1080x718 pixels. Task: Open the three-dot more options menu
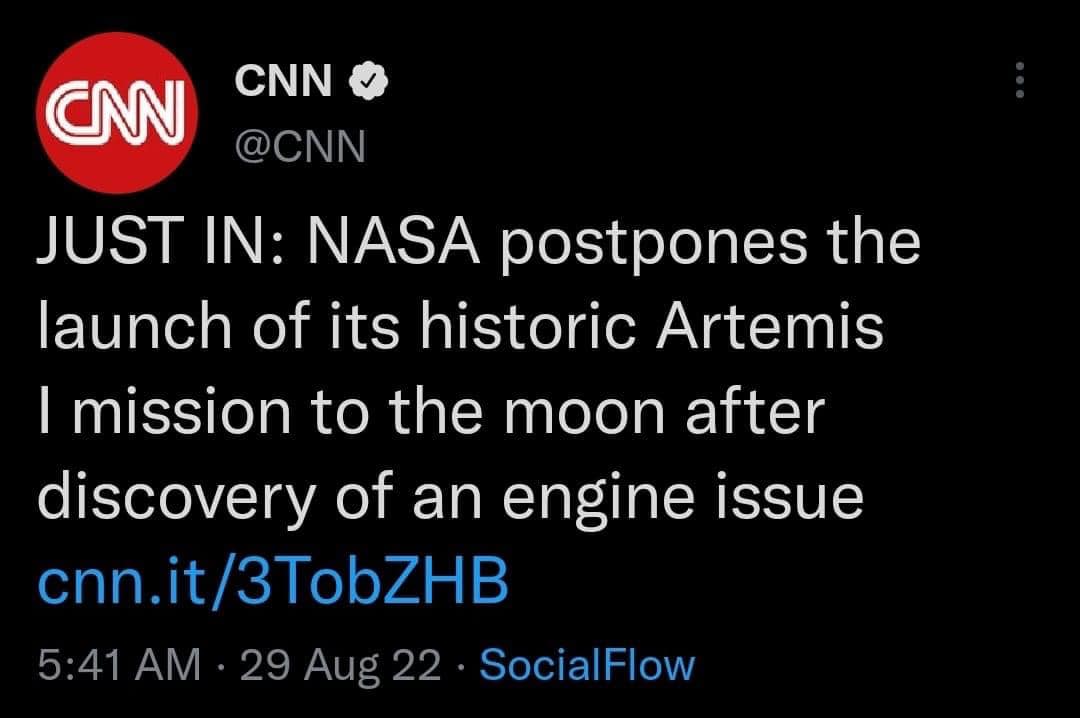click(x=1019, y=81)
